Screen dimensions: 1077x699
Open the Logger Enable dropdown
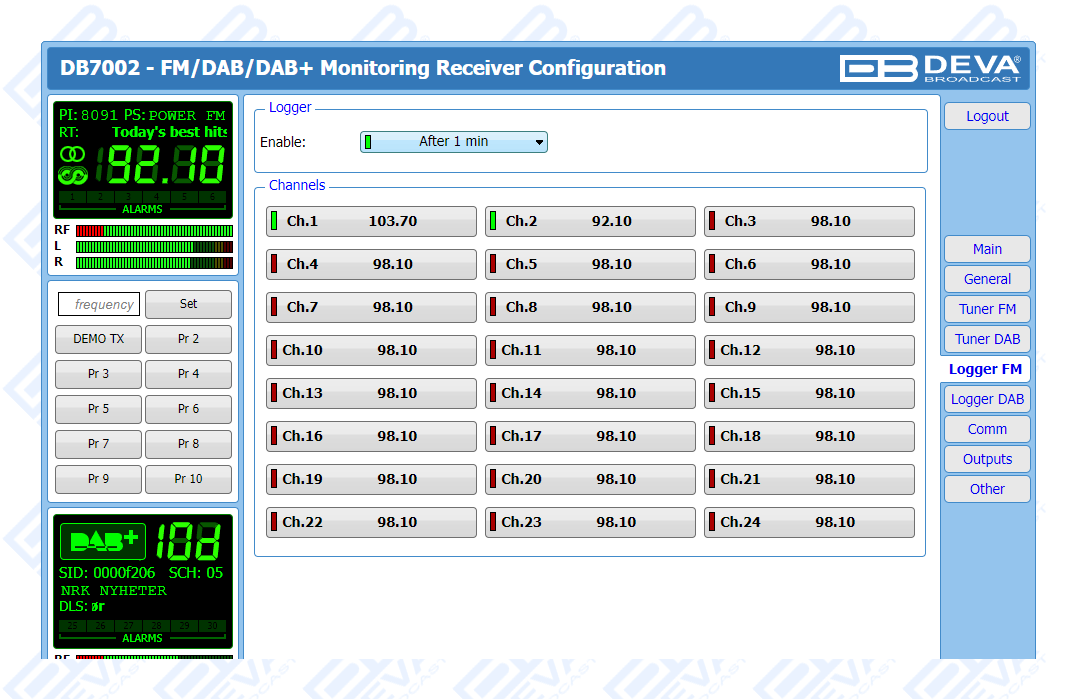453,142
